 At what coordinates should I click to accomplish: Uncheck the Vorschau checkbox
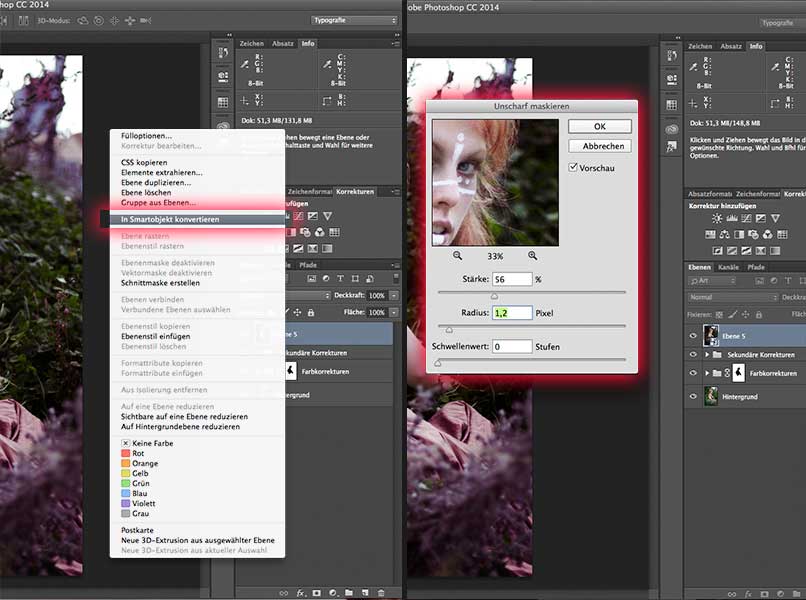tap(573, 168)
